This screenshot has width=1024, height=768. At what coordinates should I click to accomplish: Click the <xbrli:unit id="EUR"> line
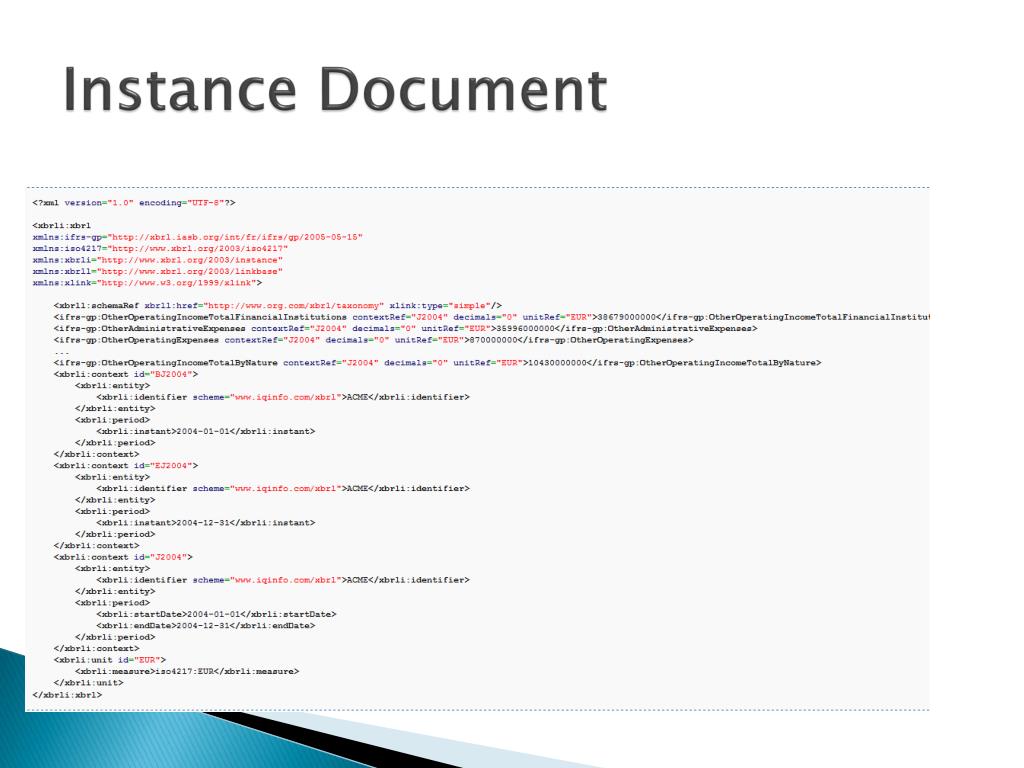[110, 660]
